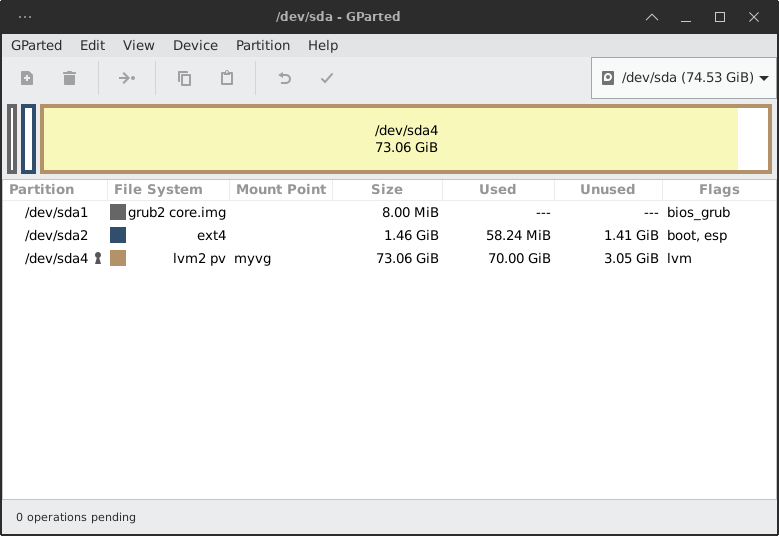This screenshot has height=536, width=779.
Task: Click the gray grub2 core.img color swatch
Action: tap(118, 212)
